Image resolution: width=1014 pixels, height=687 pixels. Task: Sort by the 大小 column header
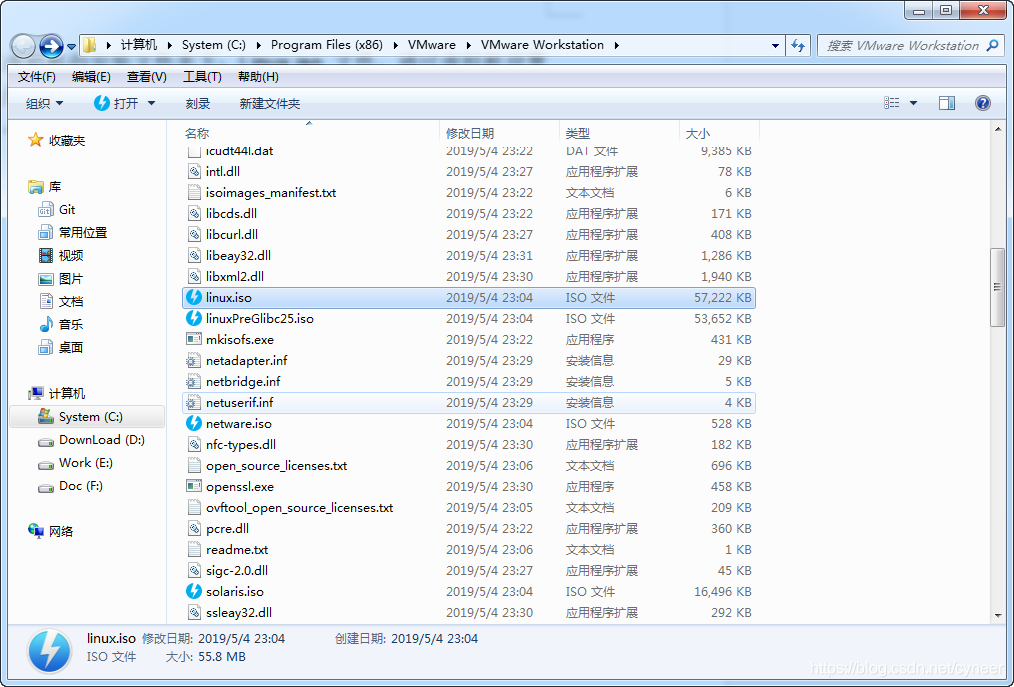pos(697,133)
